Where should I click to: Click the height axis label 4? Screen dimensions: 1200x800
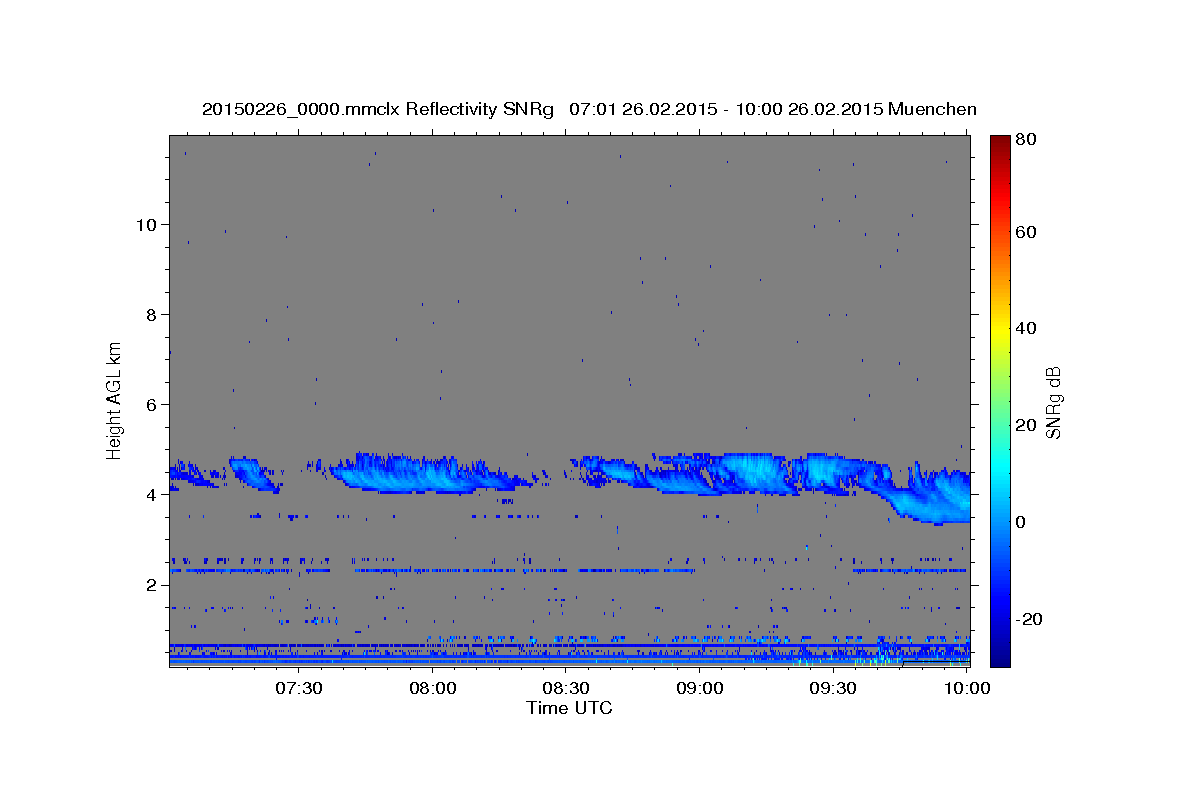[150, 494]
